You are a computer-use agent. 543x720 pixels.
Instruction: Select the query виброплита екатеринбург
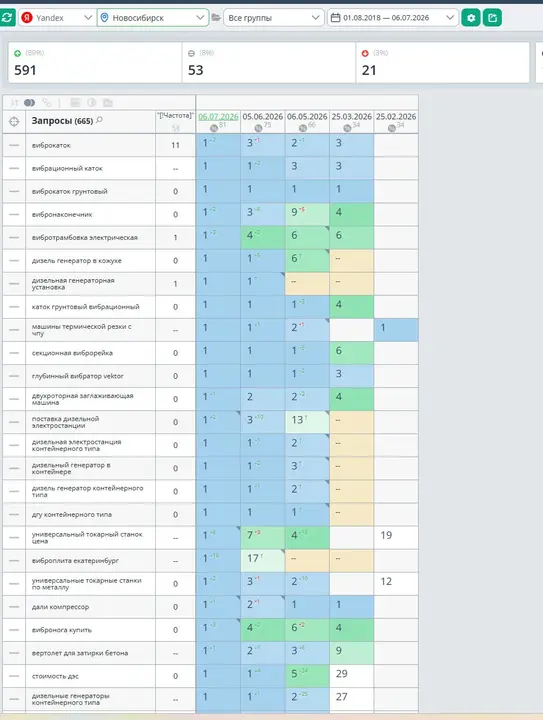tap(75, 561)
